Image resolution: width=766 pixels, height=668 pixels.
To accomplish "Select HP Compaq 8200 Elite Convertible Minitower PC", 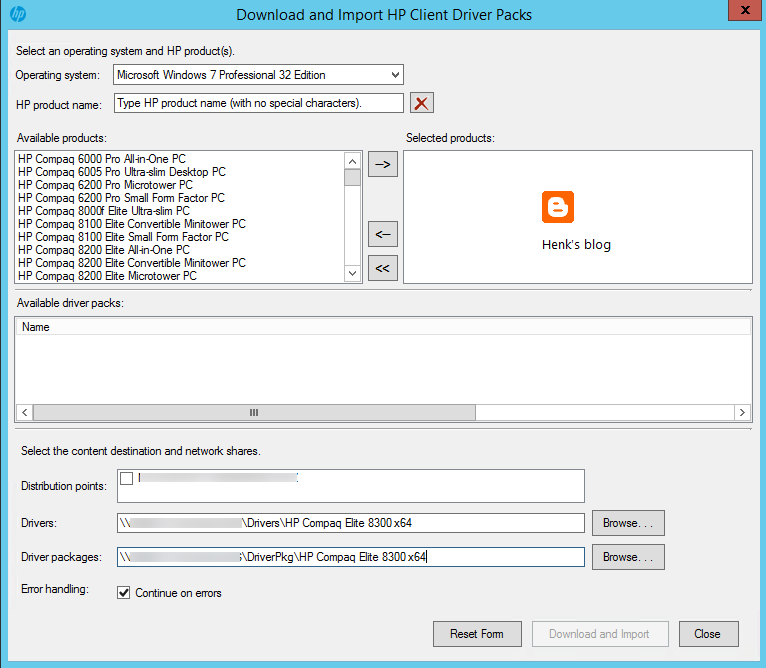I will (x=132, y=263).
